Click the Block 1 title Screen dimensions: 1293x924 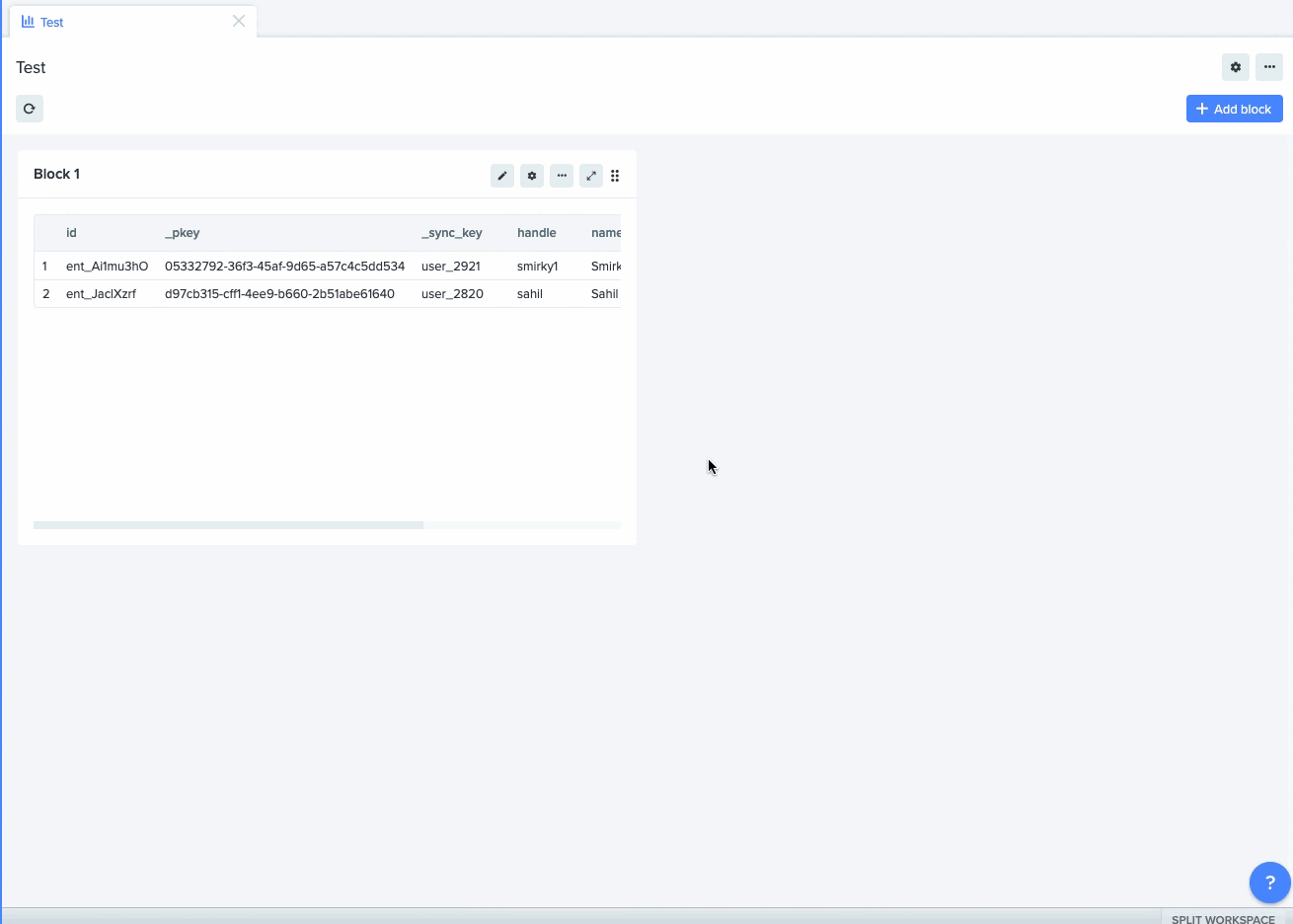coord(57,174)
